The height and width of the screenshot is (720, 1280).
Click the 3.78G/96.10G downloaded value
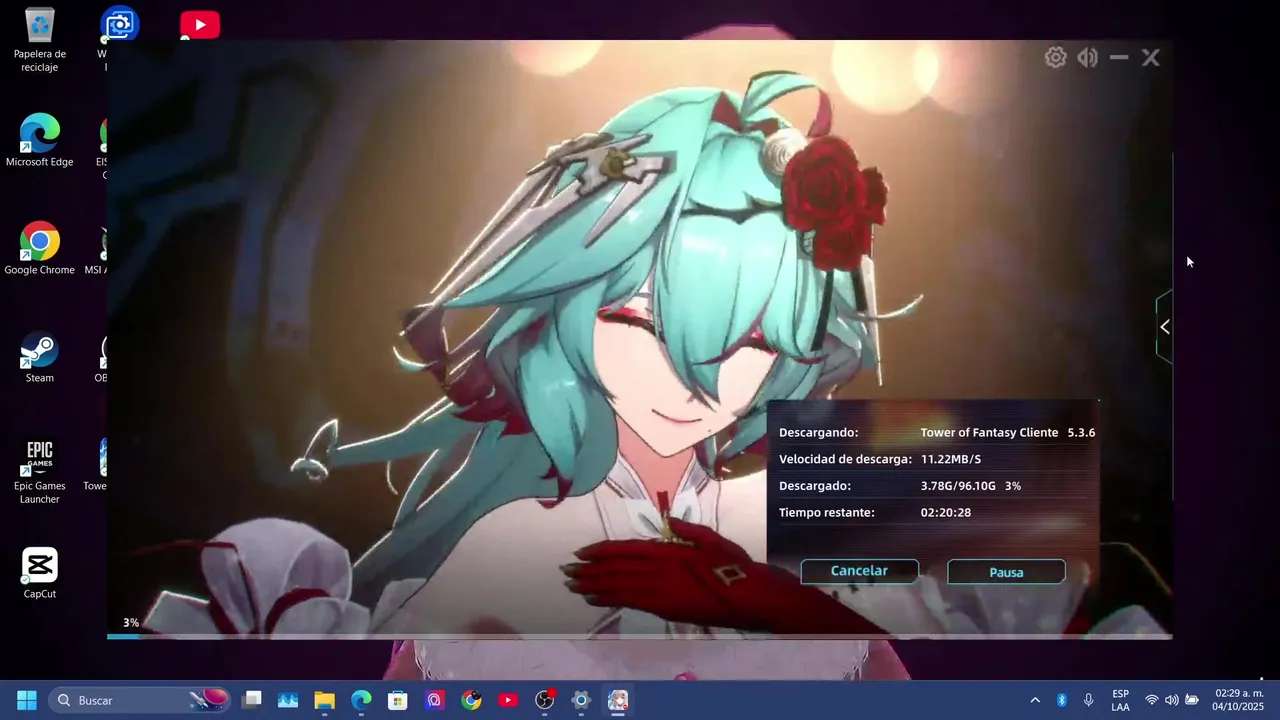958,486
